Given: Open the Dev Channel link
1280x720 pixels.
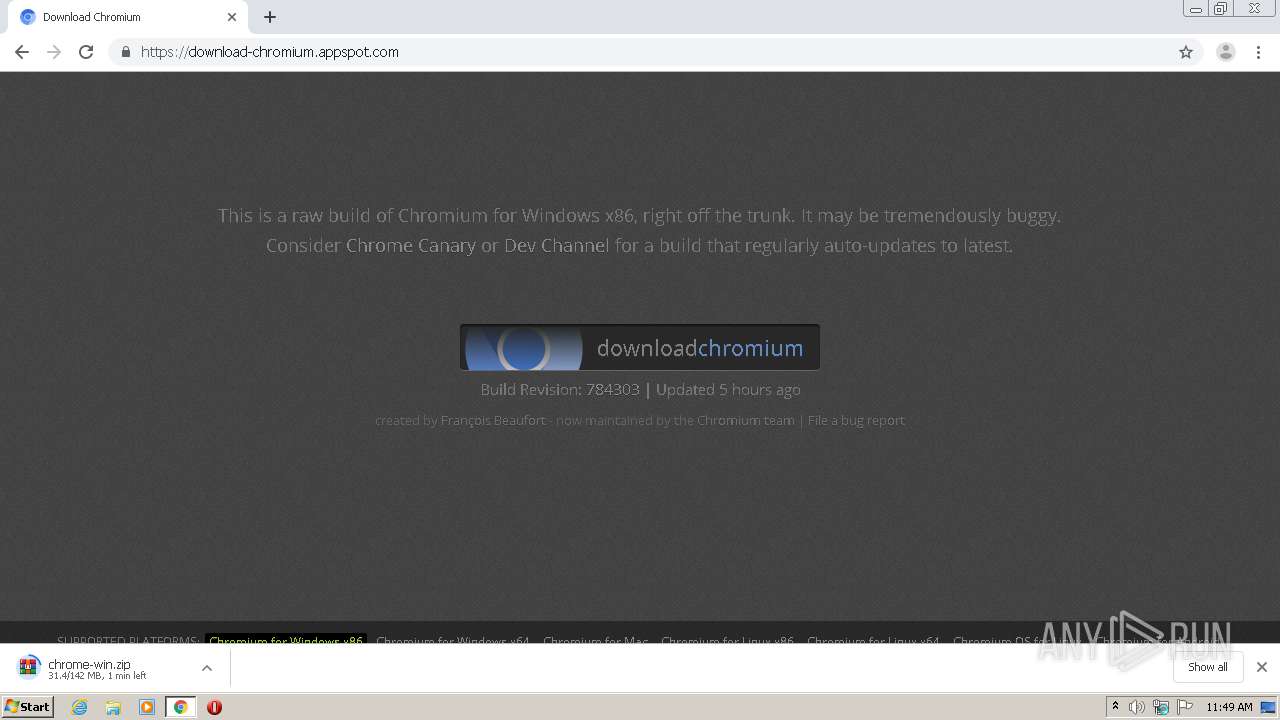Looking at the screenshot, I should coord(556,245).
